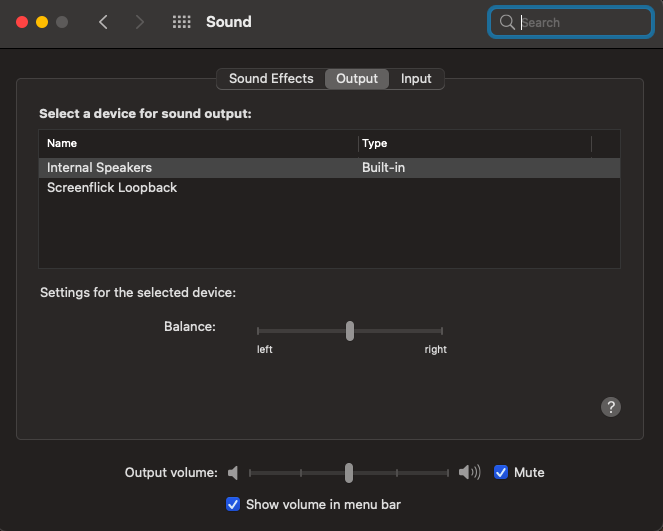Switch to the Sound Effects tab
The height and width of the screenshot is (531, 663).
point(271,79)
